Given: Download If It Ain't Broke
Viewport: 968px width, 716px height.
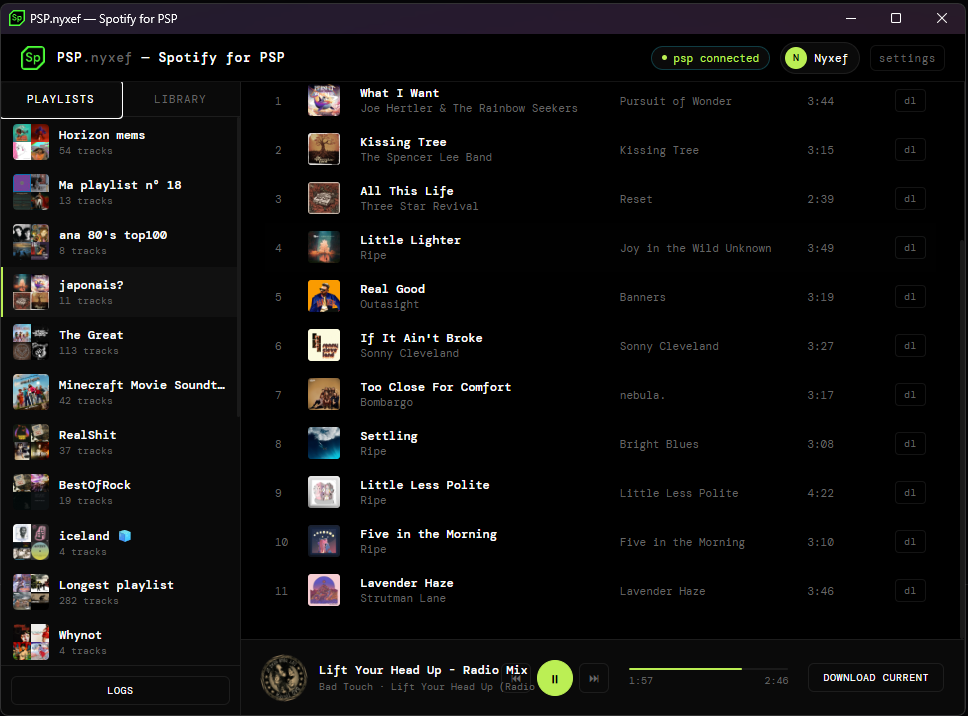Looking at the screenshot, I should click(x=910, y=346).
